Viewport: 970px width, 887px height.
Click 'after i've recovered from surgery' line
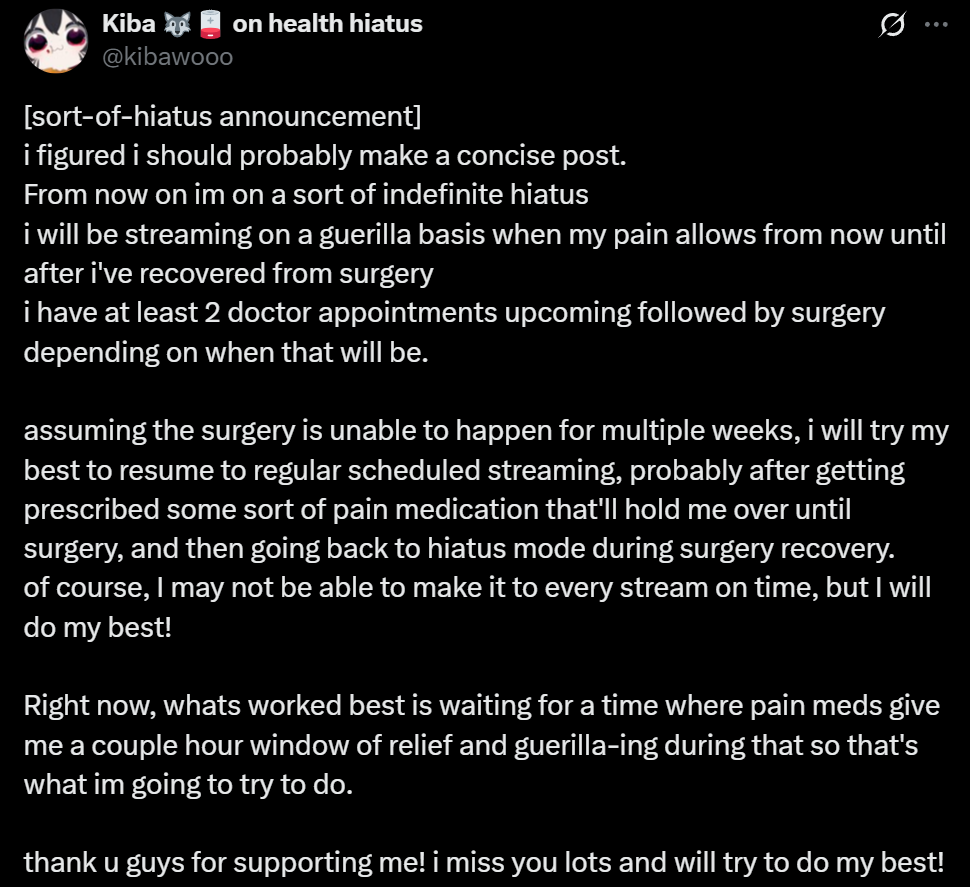(x=228, y=272)
